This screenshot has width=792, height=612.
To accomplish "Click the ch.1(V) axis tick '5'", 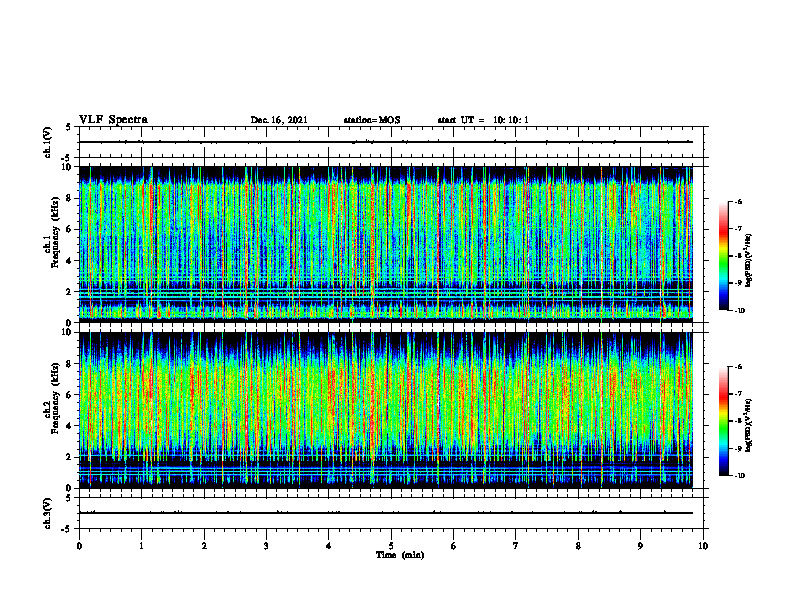I will point(70,127).
